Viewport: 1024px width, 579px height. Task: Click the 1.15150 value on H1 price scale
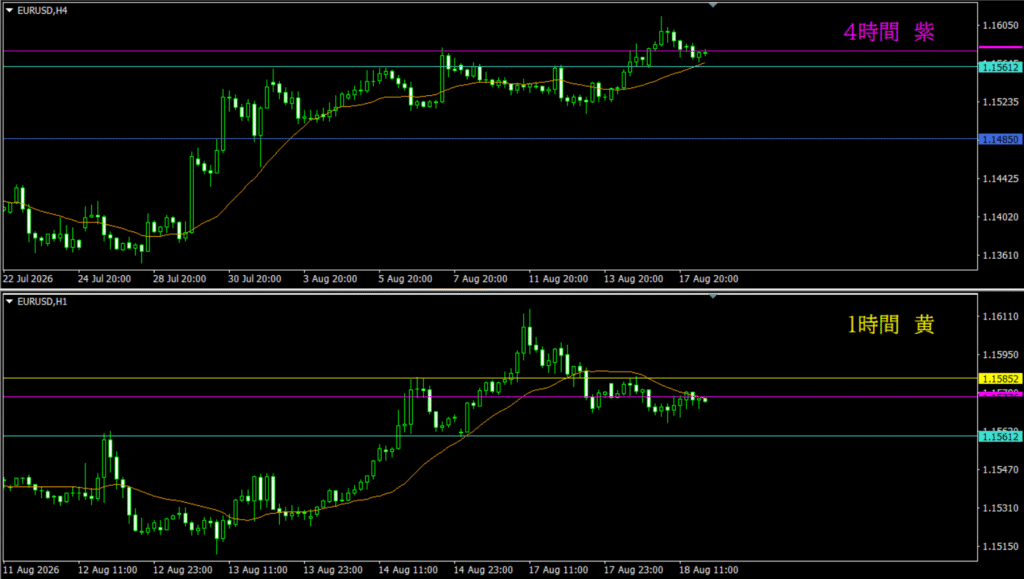coord(1000,546)
